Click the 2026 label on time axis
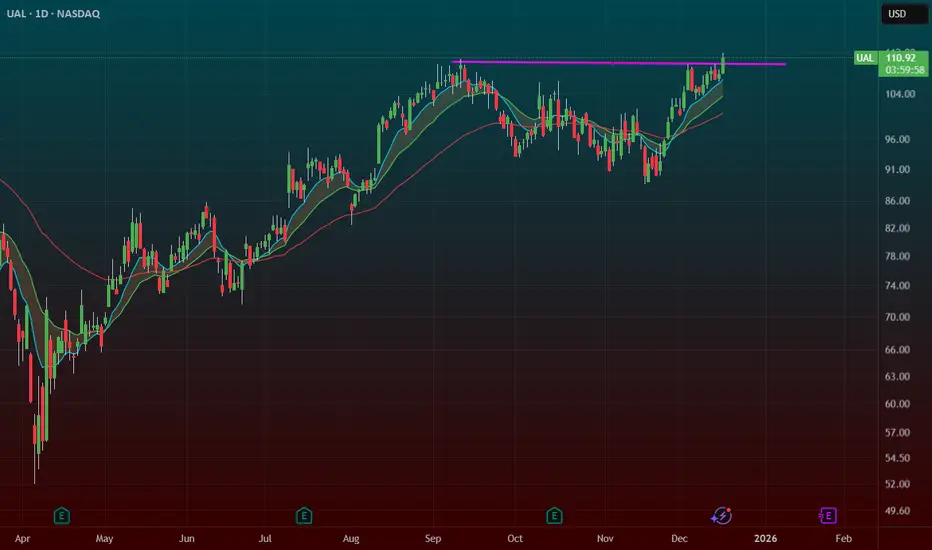The width and height of the screenshot is (932, 550). point(766,539)
